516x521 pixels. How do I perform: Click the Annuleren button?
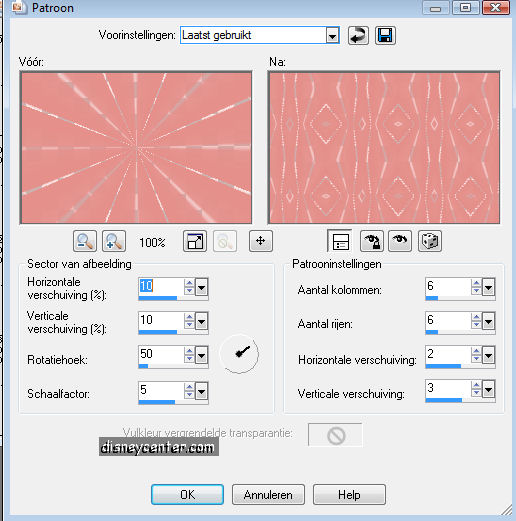[x=268, y=495]
